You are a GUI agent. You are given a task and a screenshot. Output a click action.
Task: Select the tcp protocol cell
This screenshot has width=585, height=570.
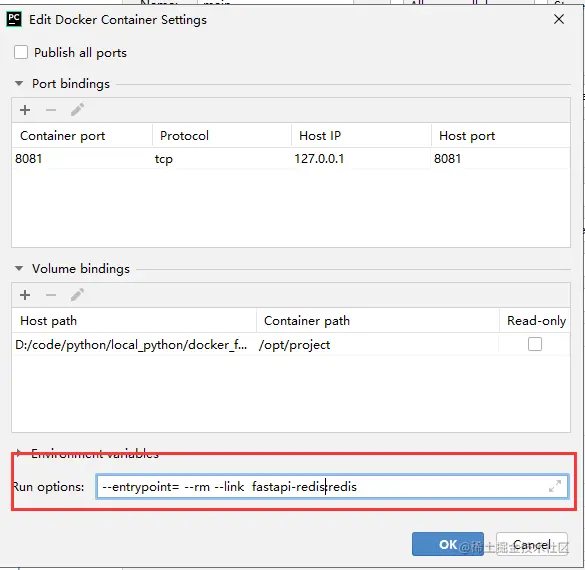click(x=222, y=159)
